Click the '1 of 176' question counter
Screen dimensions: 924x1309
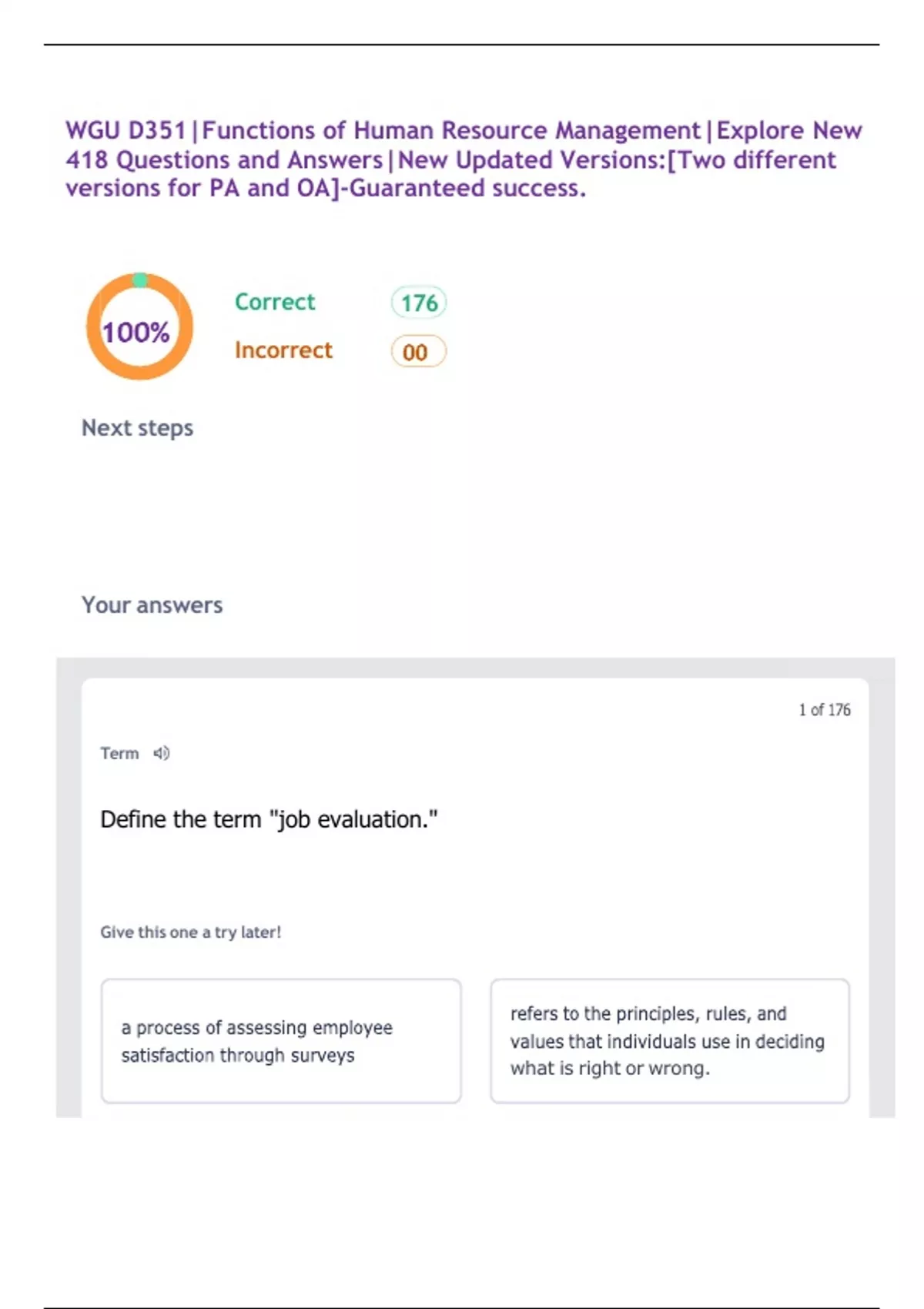824,710
